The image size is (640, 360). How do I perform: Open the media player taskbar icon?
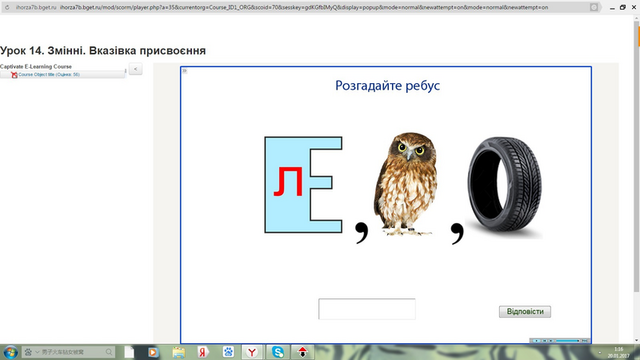pos(153,352)
